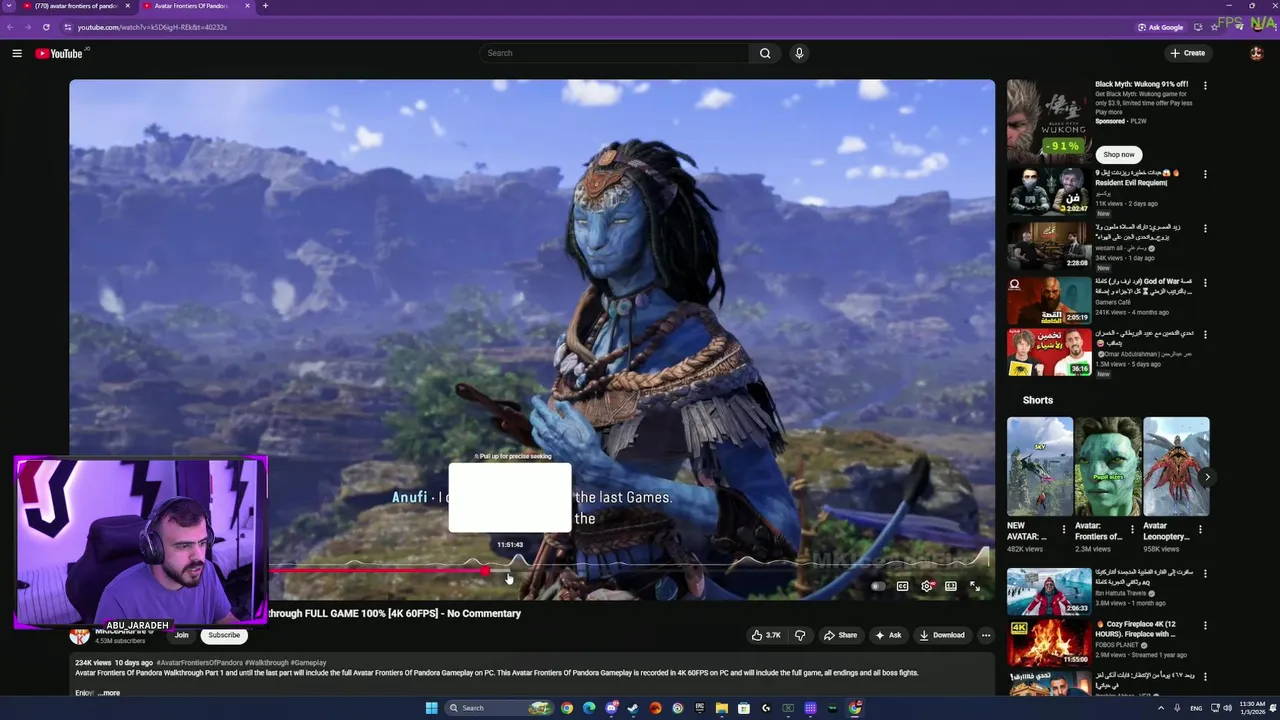Expand the description with ...more
This screenshot has width=1280, height=720.
(108, 693)
